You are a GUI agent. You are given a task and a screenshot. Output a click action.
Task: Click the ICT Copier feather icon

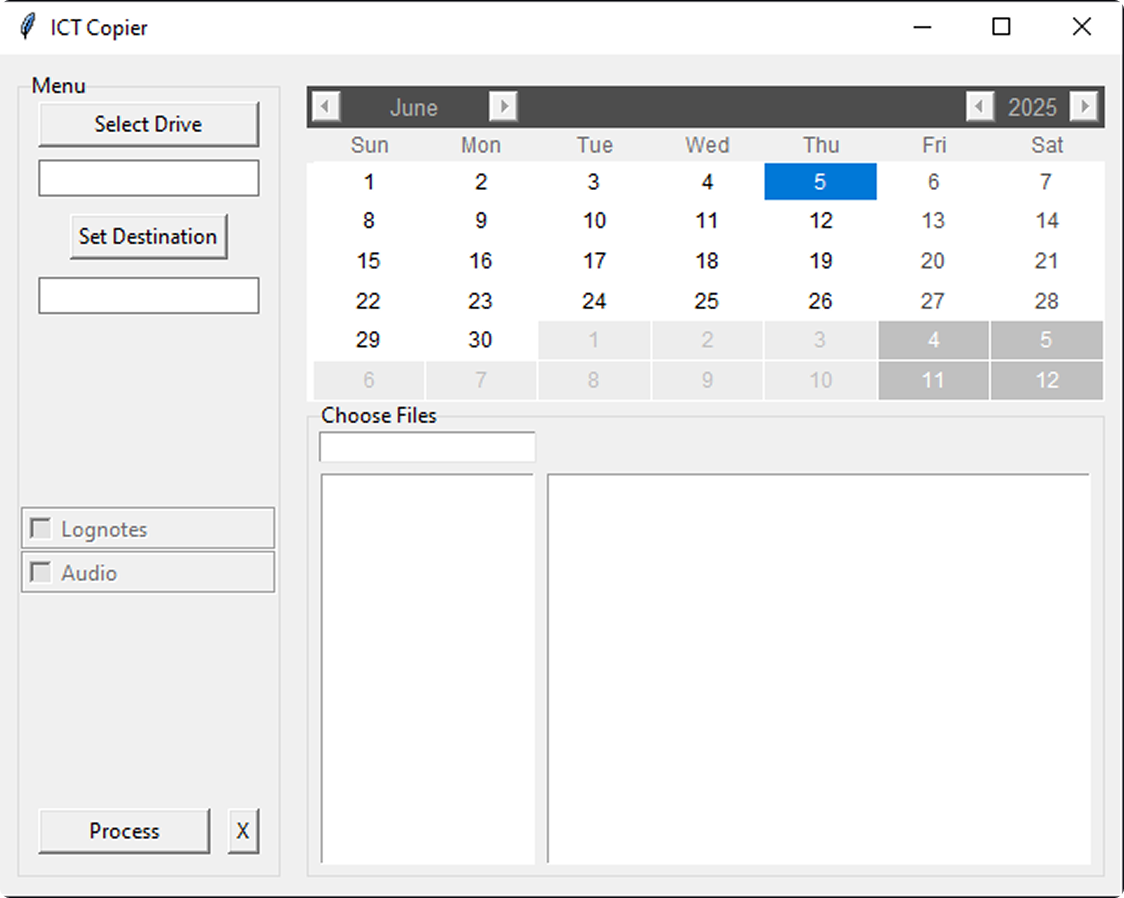(27, 27)
